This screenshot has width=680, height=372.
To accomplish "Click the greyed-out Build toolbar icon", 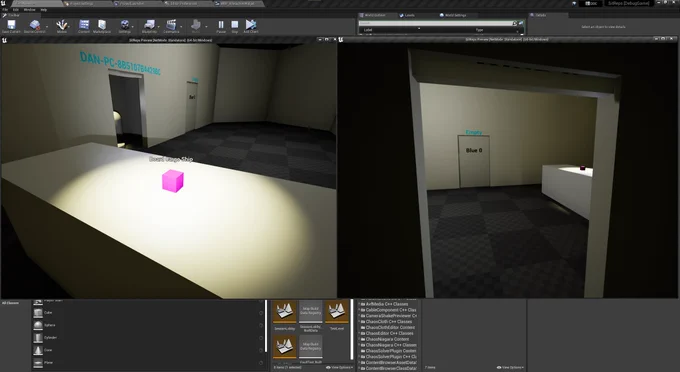I will (196, 26).
